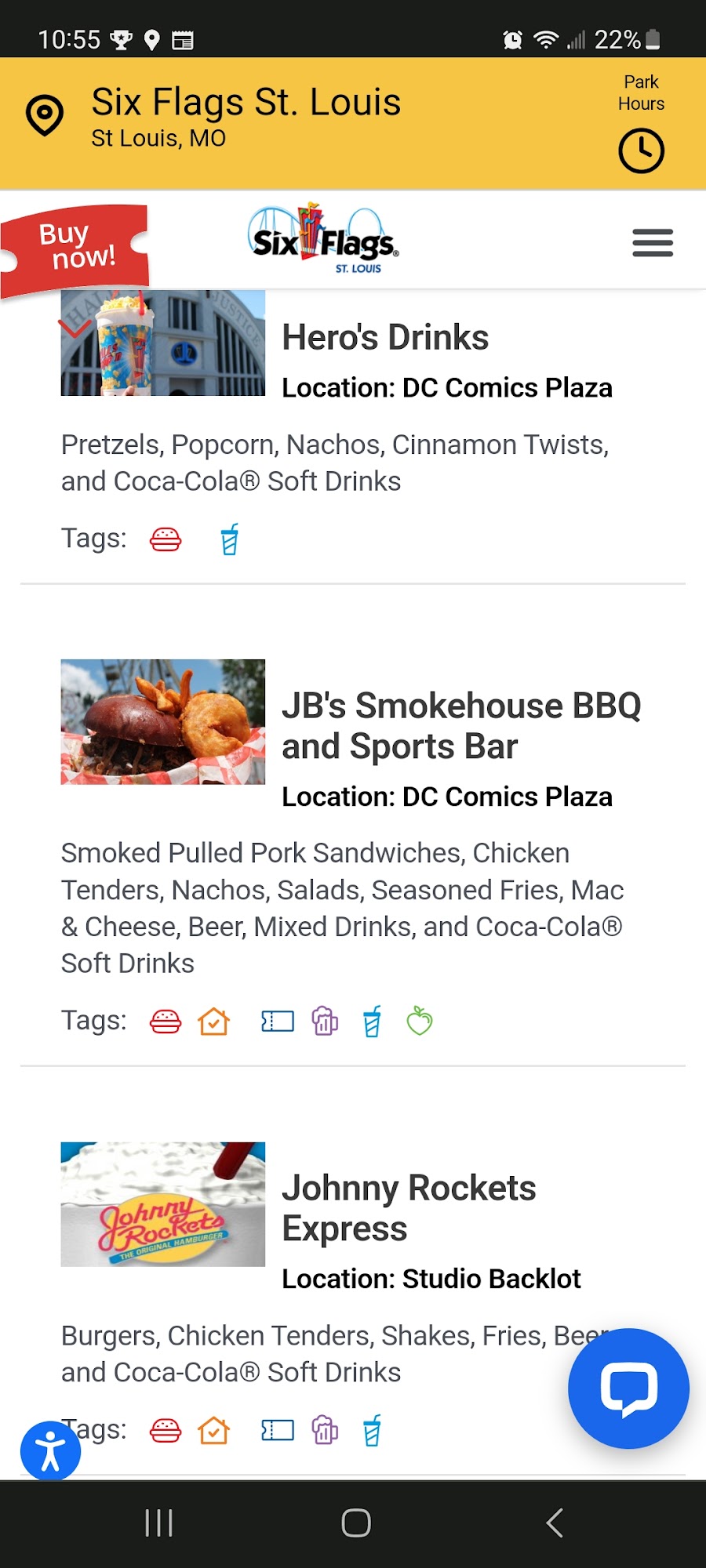Tap the green apple tag under JB's Smokehouse
Viewport: 706px width, 1568px height.
pyautogui.click(x=420, y=1022)
